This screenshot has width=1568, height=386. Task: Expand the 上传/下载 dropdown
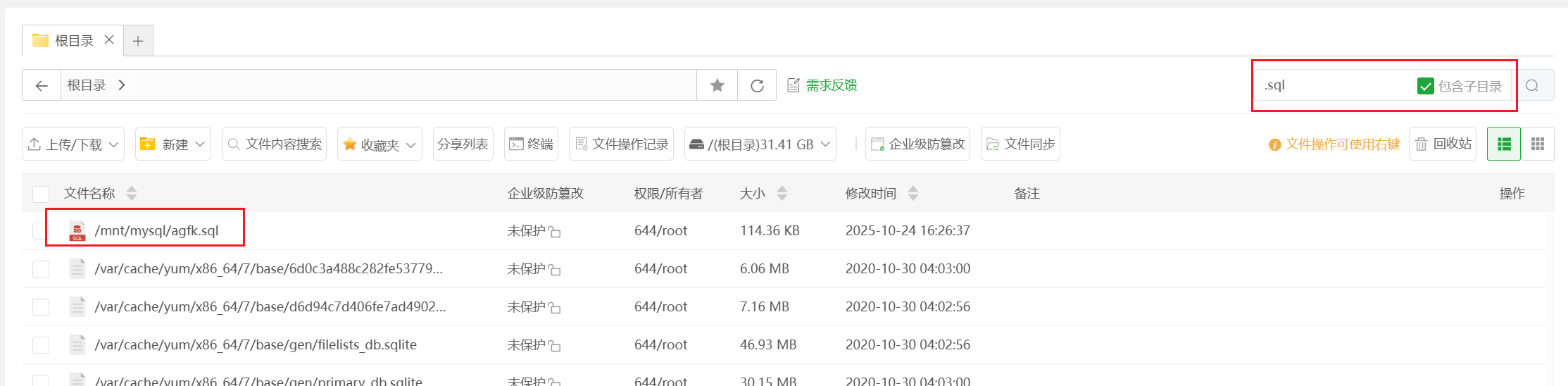coord(73,144)
